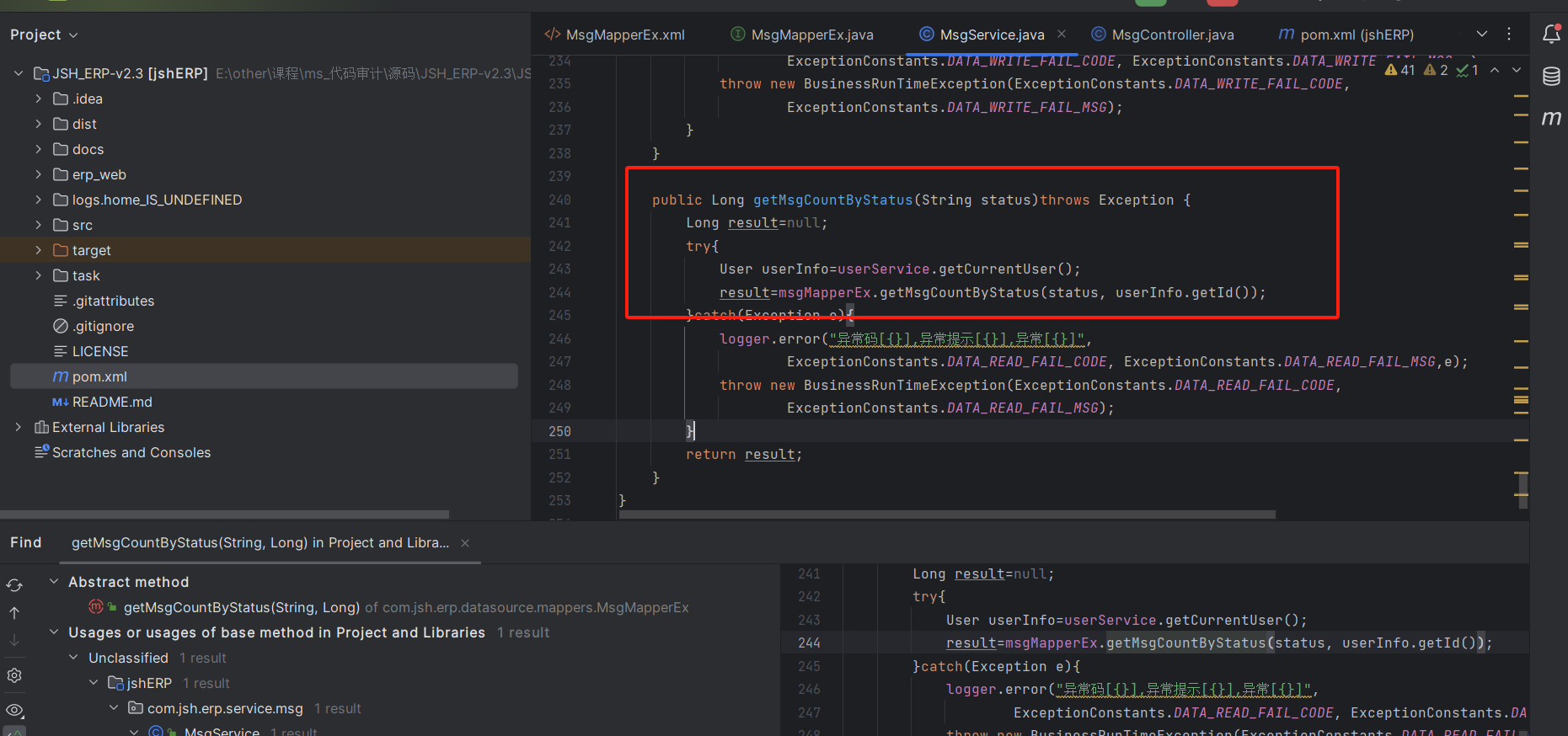Expand the erp_web folder
This screenshot has height=736, width=1568.
click(x=38, y=174)
